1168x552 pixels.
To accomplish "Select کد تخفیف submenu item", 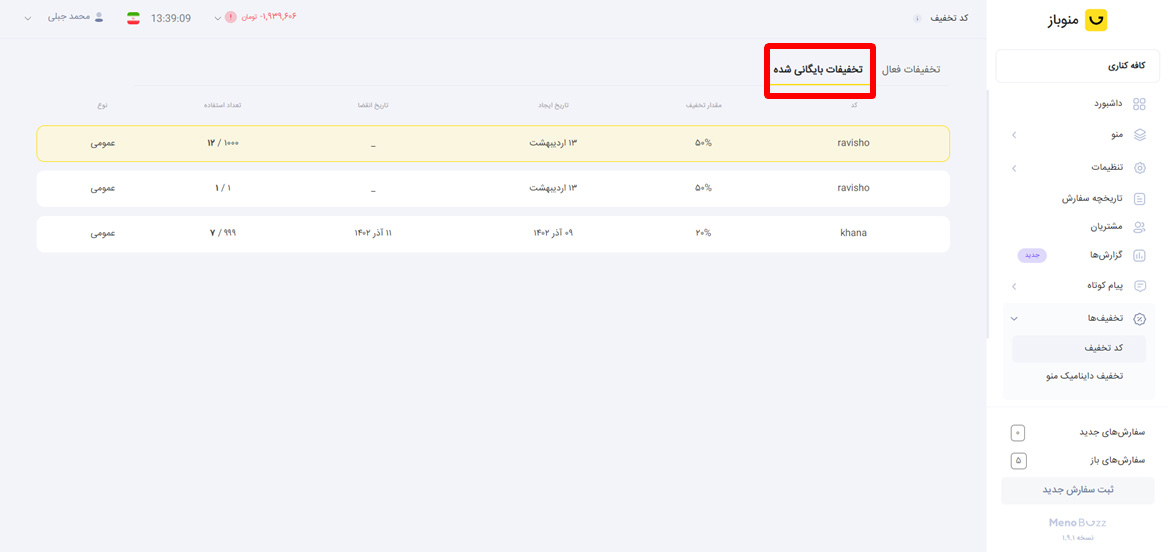I will pyautogui.click(x=1079, y=349).
